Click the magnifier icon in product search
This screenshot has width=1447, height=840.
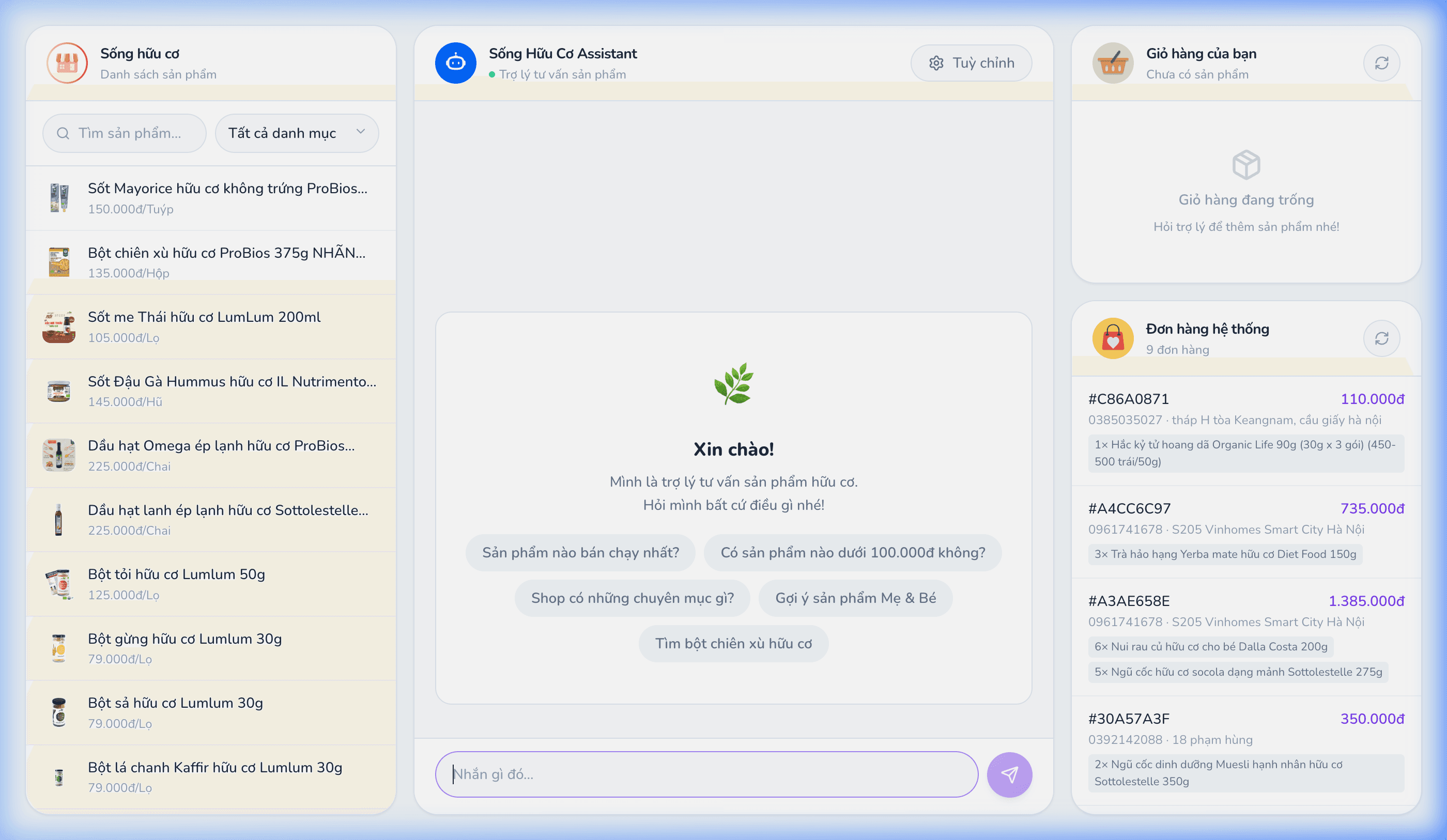[63, 133]
